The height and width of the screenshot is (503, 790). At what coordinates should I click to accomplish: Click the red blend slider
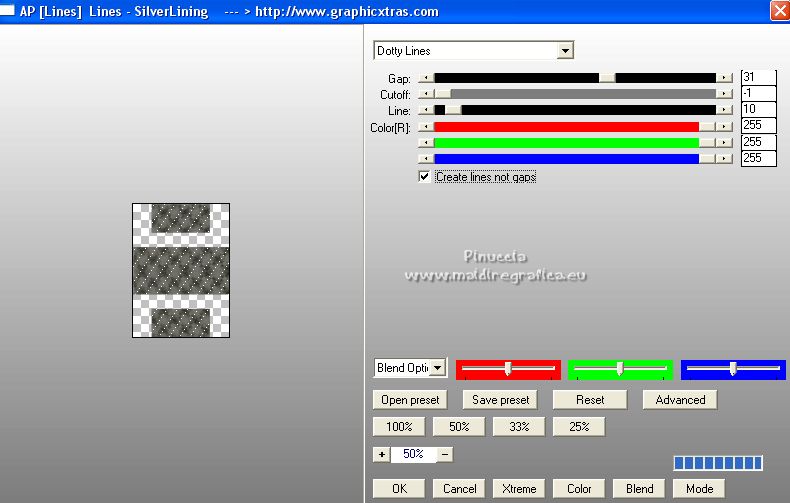[508, 369]
